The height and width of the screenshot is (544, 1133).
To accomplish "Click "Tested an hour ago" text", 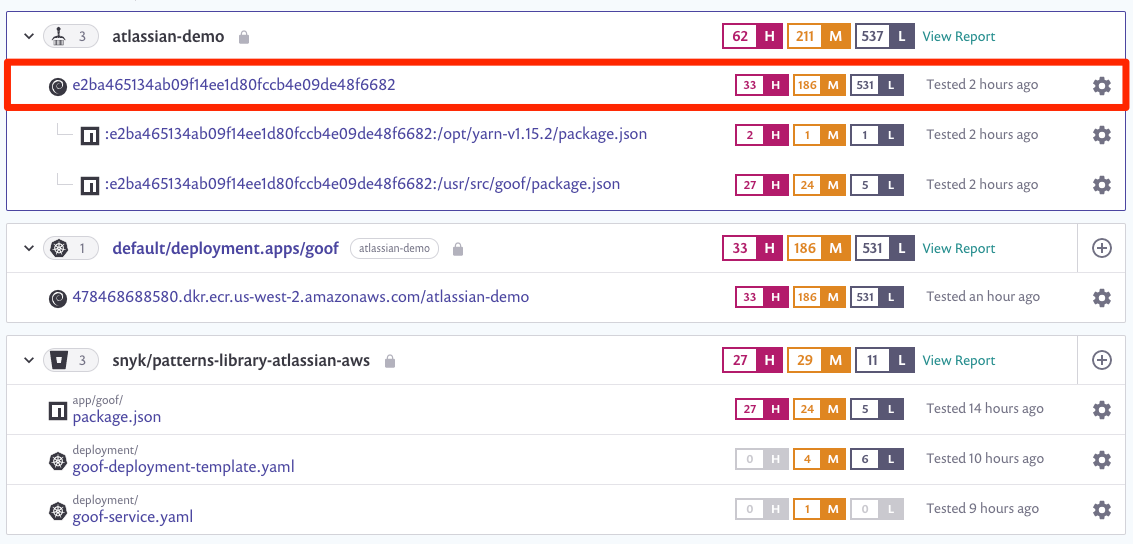I will [x=983, y=296].
